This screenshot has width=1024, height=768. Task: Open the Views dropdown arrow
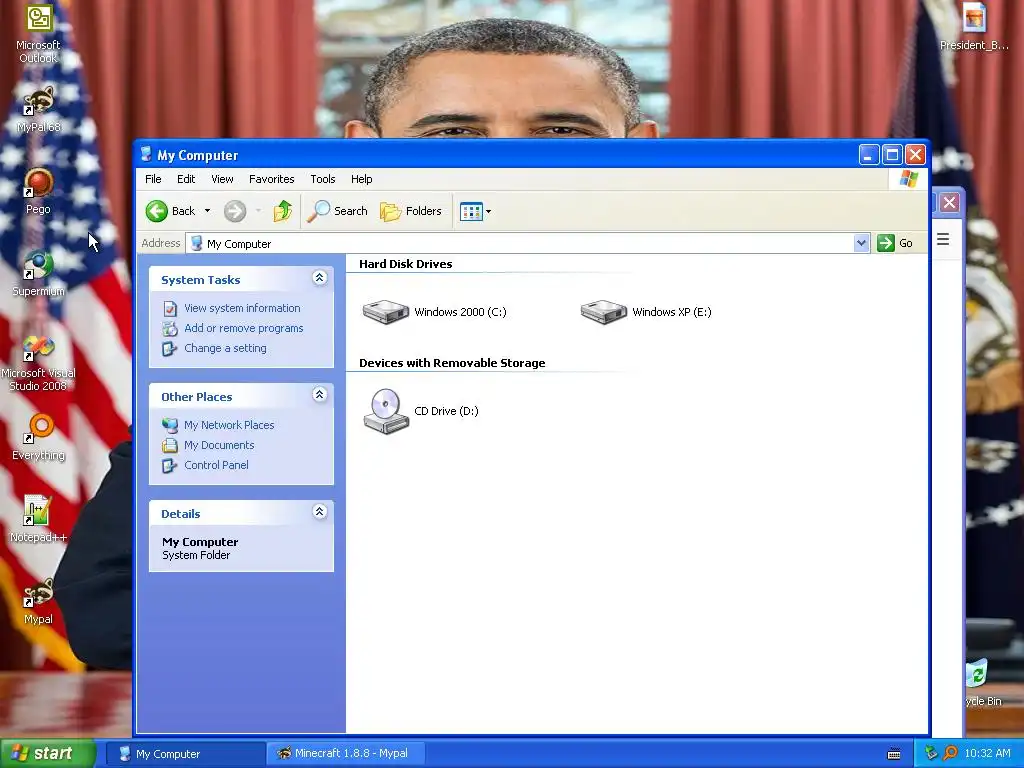[x=488, y=212]
